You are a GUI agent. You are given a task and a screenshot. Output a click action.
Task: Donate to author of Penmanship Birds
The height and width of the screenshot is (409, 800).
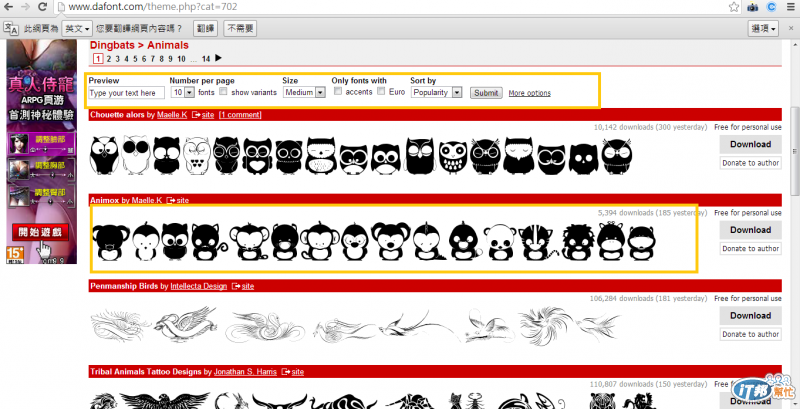click(751, 335)
